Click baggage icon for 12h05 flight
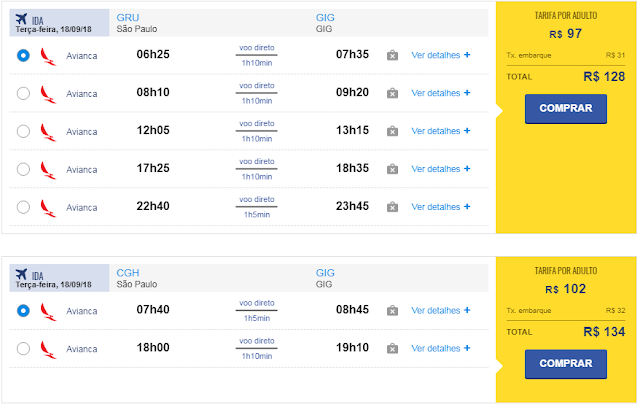 point(393,131)
